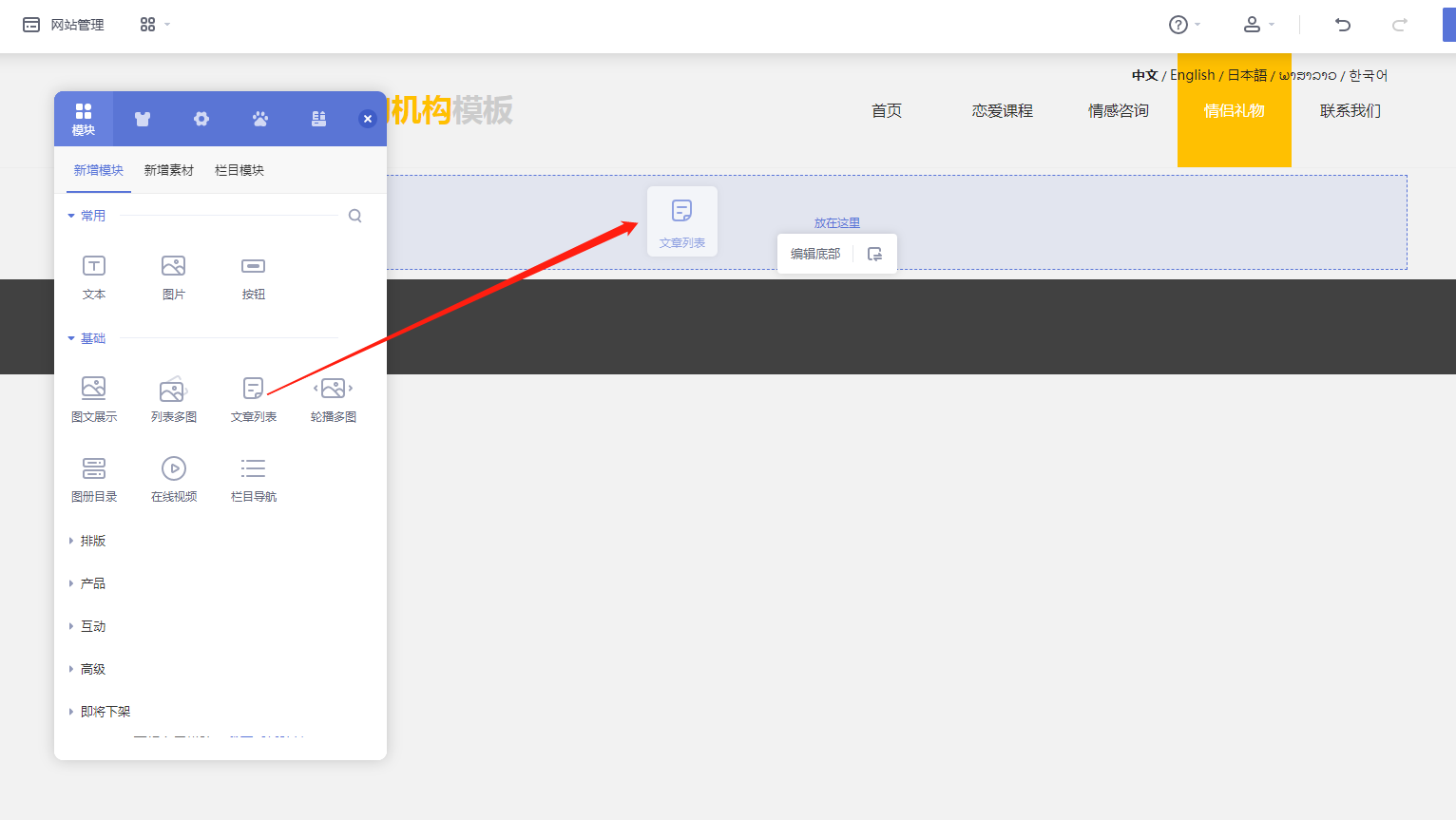Select the 在线视频 online video module
Viewport: 1456px width, 820px height.
(174, 479)
